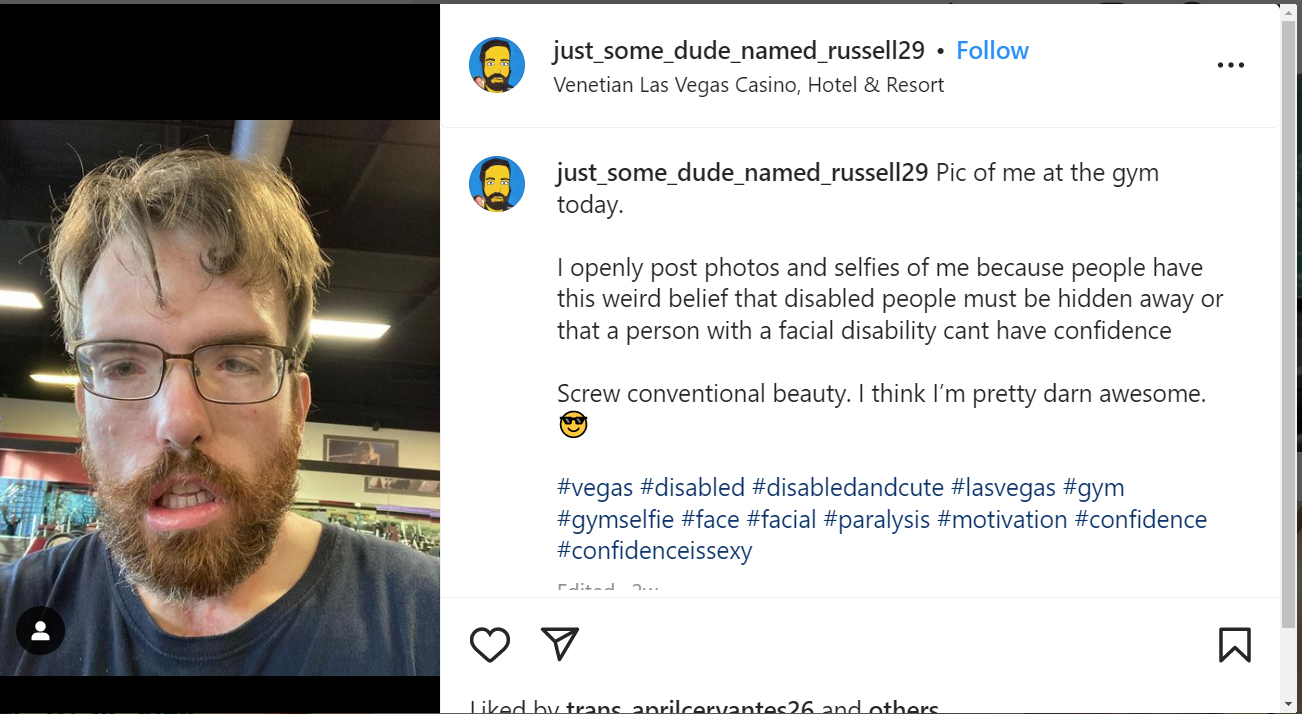
Task: Show tagged people icon on the photo
Action: coord(41,631)
